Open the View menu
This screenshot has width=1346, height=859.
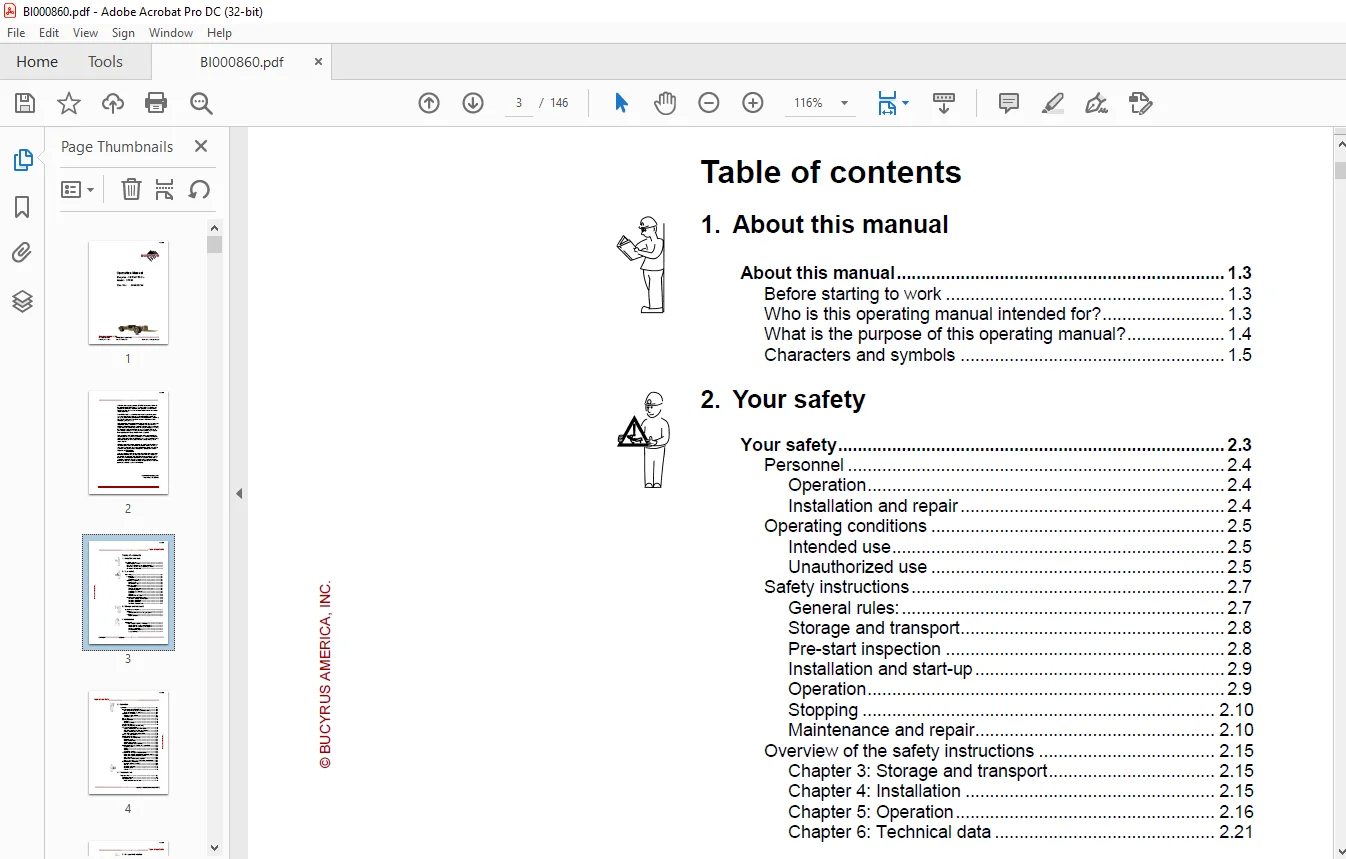click(x=85, y=33)
